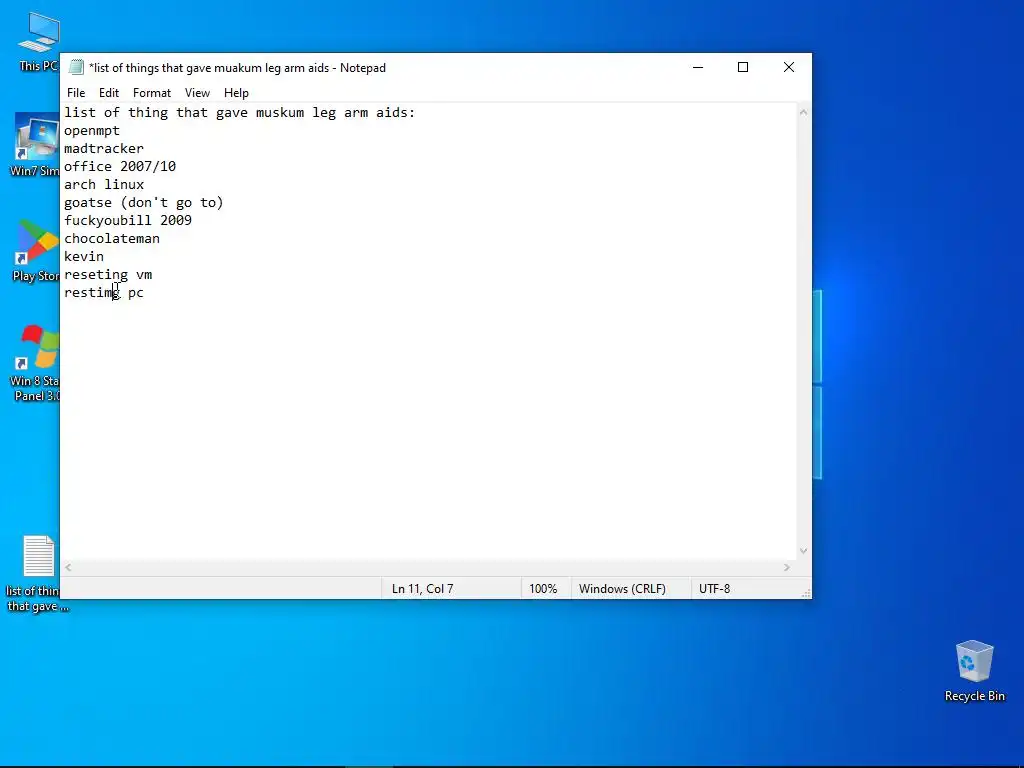Screen dimensions: 1024x768
Task: Select the Recycle Bin icon
Action: 974,670
